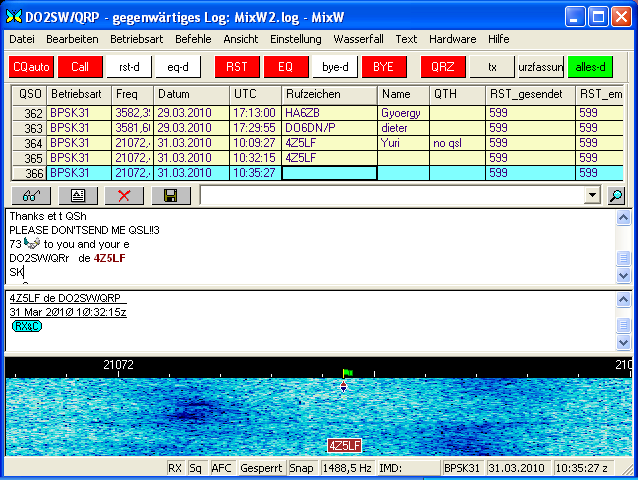
Task: Click name Yuri in QSO 364
Action: tap(390, 143)
